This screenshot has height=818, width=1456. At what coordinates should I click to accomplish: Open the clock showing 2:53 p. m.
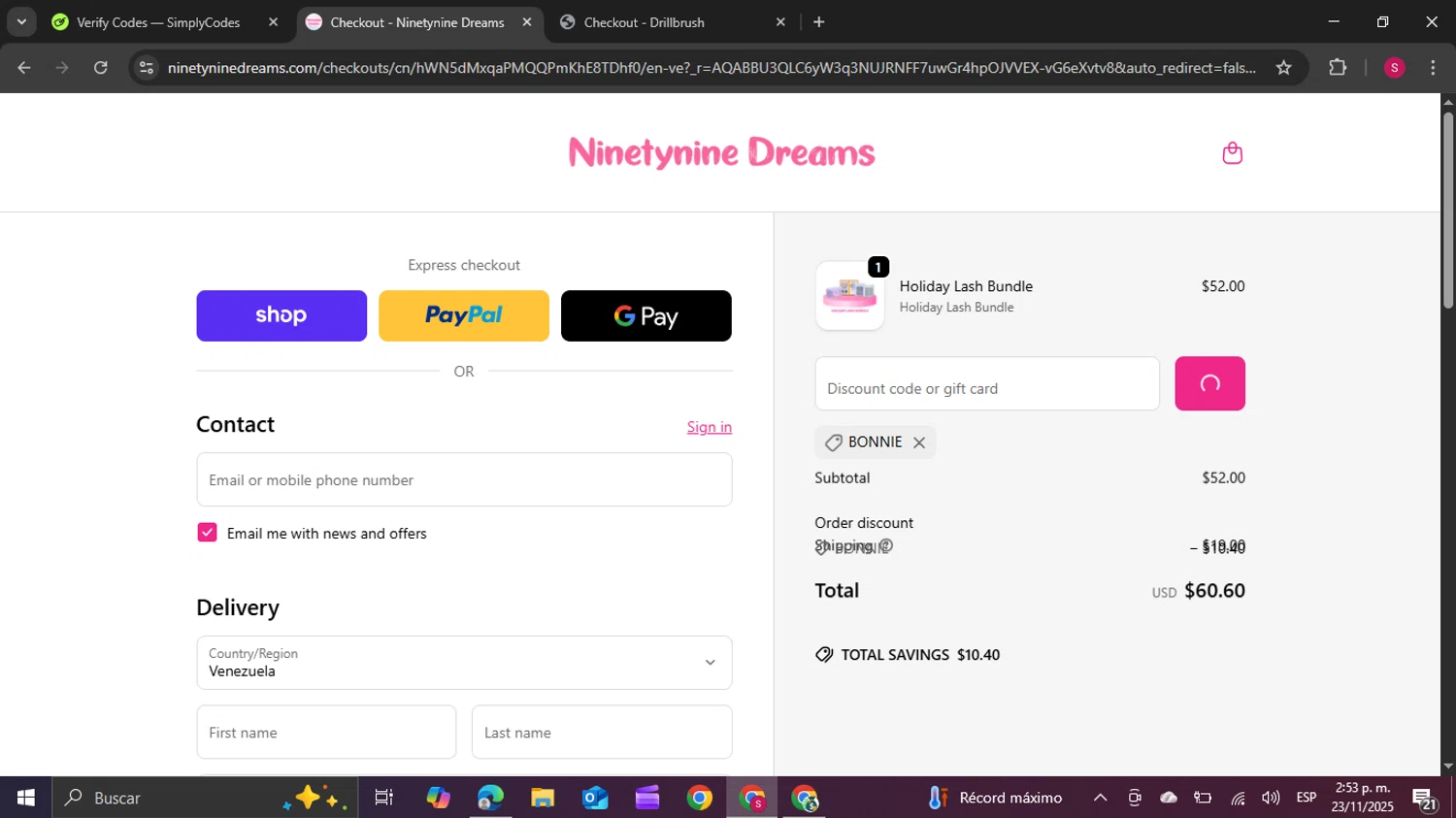(1363, 798)
